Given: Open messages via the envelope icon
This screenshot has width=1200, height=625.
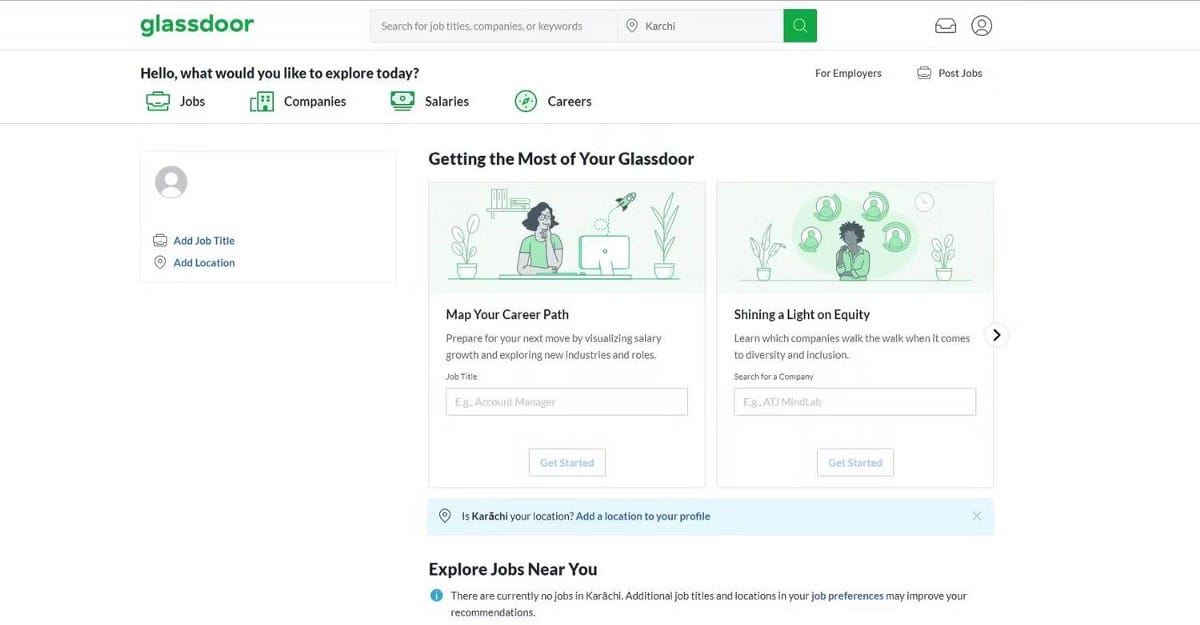Looking at the screenshot, I should (x=945, y=25).
